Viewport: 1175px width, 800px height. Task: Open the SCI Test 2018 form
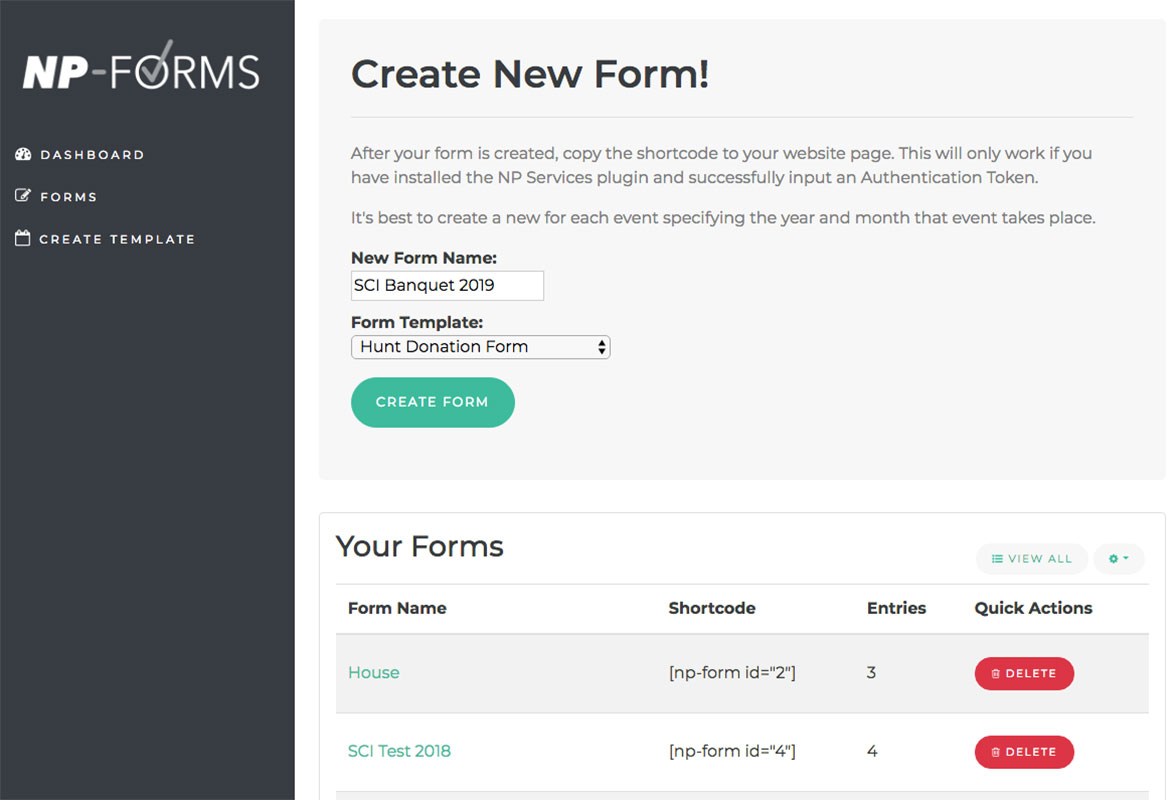[399, 751]
